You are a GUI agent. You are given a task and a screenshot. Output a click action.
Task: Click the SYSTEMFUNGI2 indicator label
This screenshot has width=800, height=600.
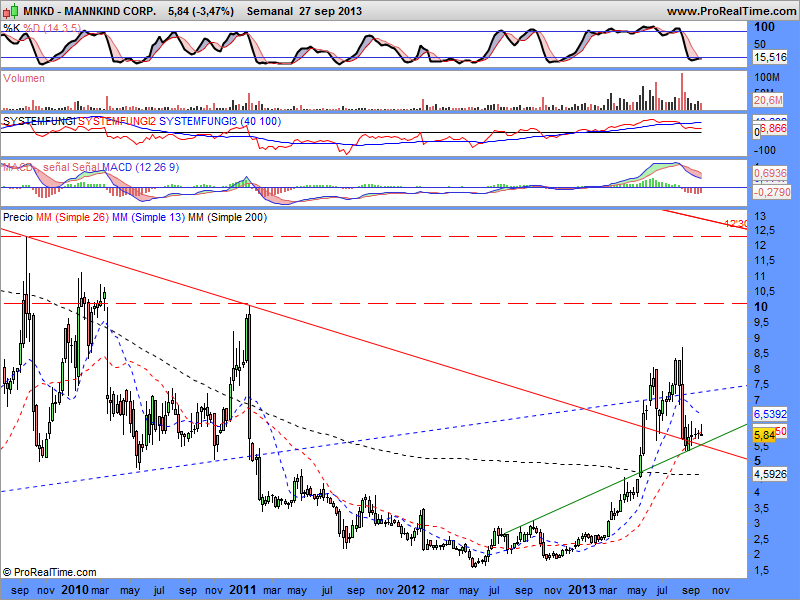point(117,121)
